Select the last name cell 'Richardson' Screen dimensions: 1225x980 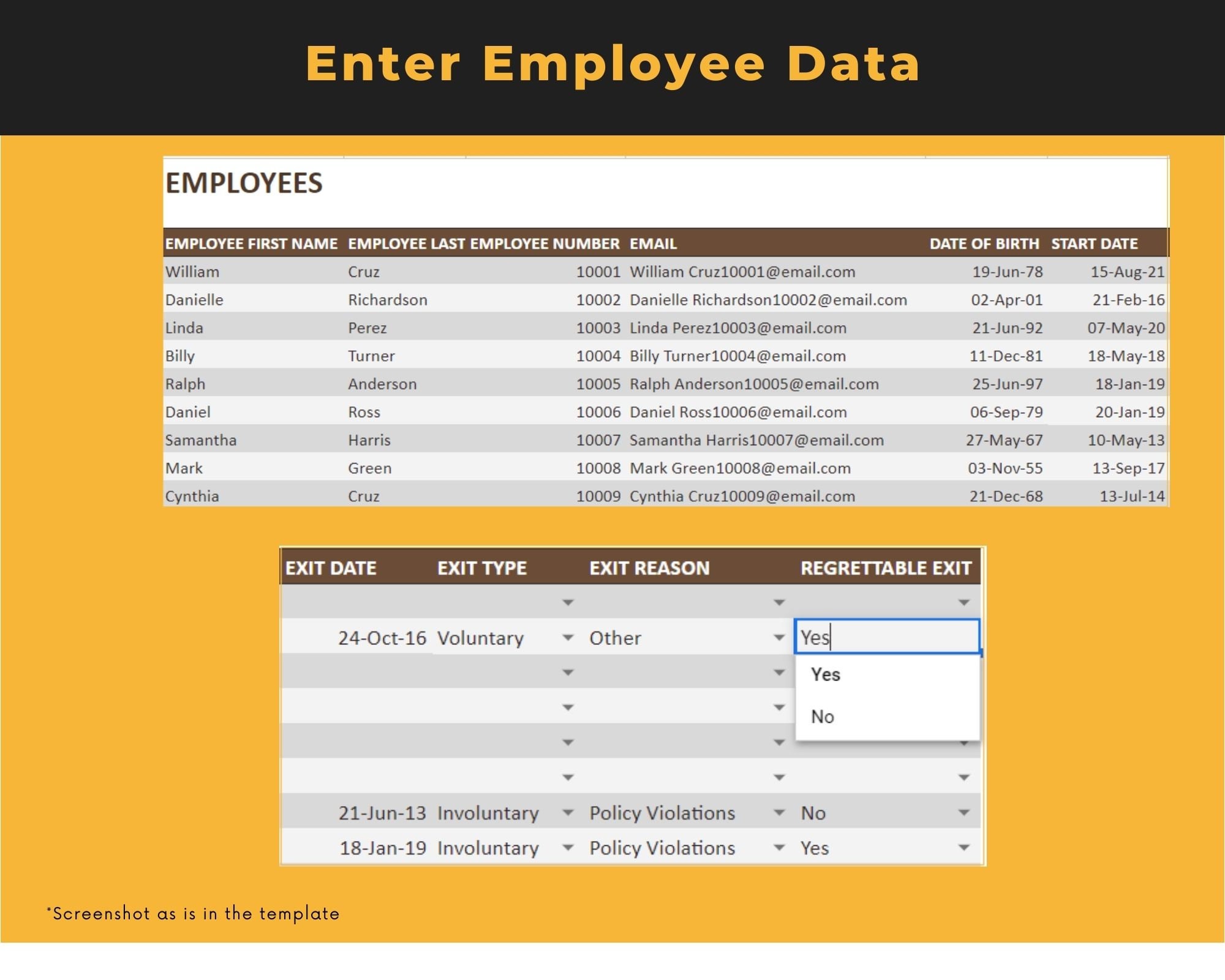[x=388, y=300]
